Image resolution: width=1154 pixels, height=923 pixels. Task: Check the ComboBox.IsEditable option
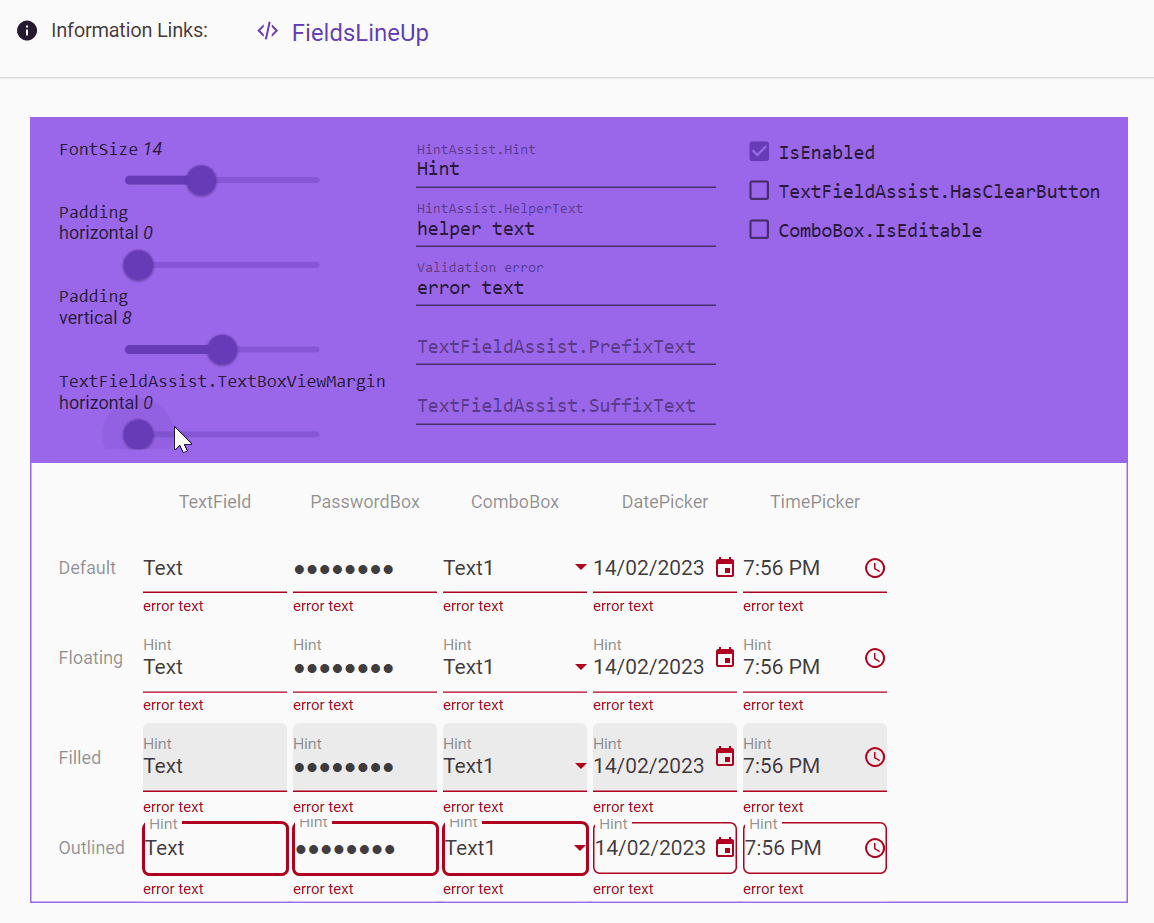[759, 230]
